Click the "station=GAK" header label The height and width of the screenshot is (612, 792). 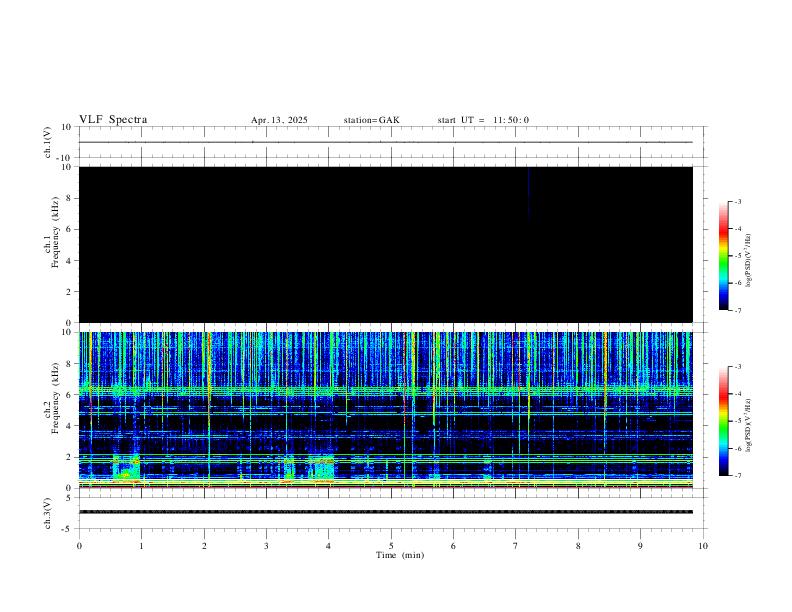[371, 120]
